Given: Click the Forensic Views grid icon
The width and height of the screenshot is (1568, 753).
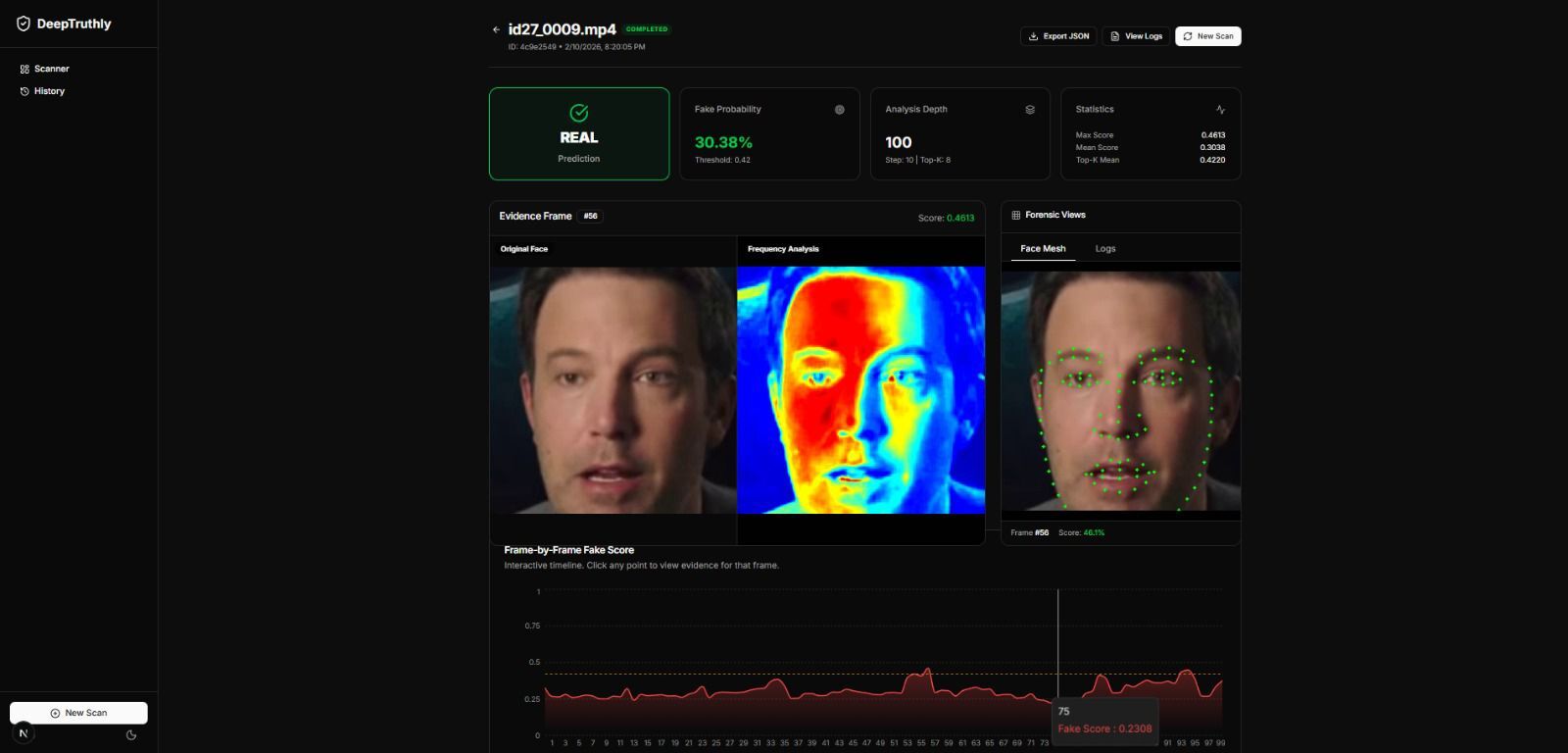Looking at the screenshot, I should click(x=1016, y=215).
